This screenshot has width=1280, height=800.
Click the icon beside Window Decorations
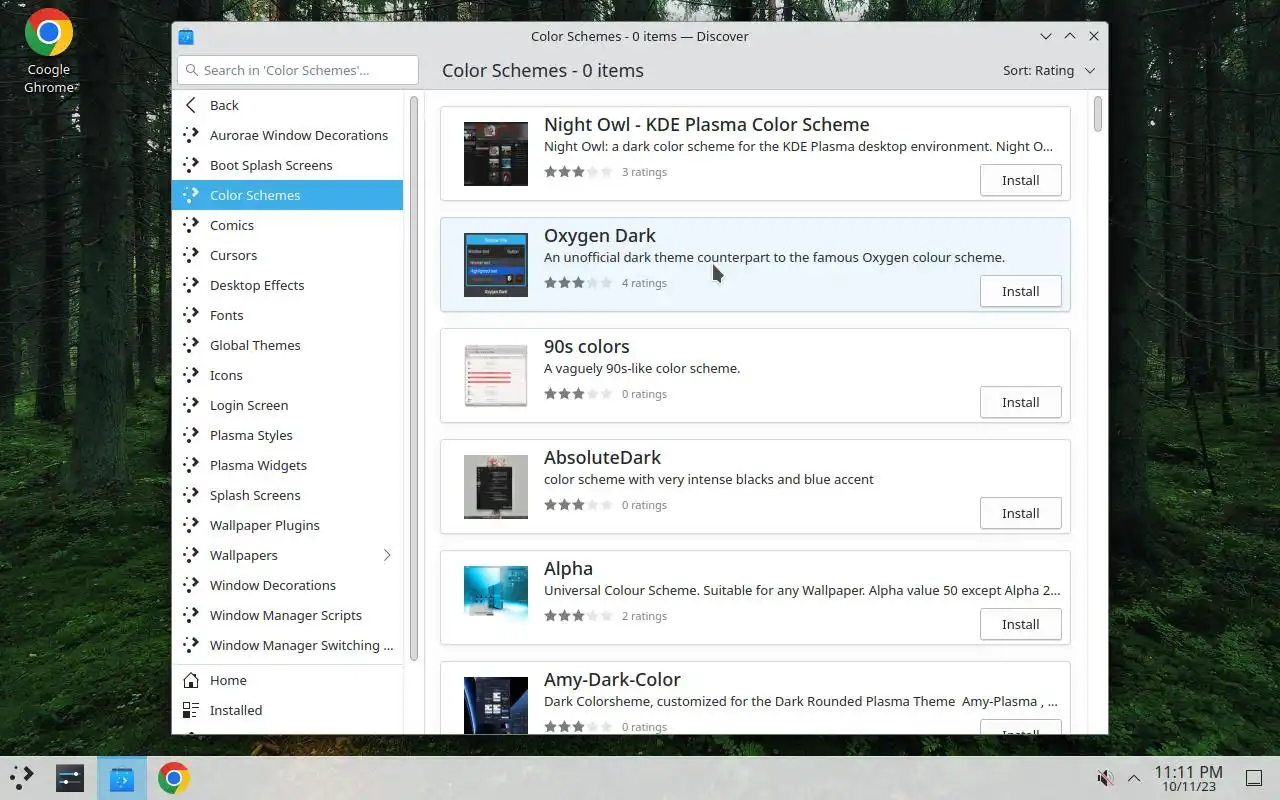[191, 585]
